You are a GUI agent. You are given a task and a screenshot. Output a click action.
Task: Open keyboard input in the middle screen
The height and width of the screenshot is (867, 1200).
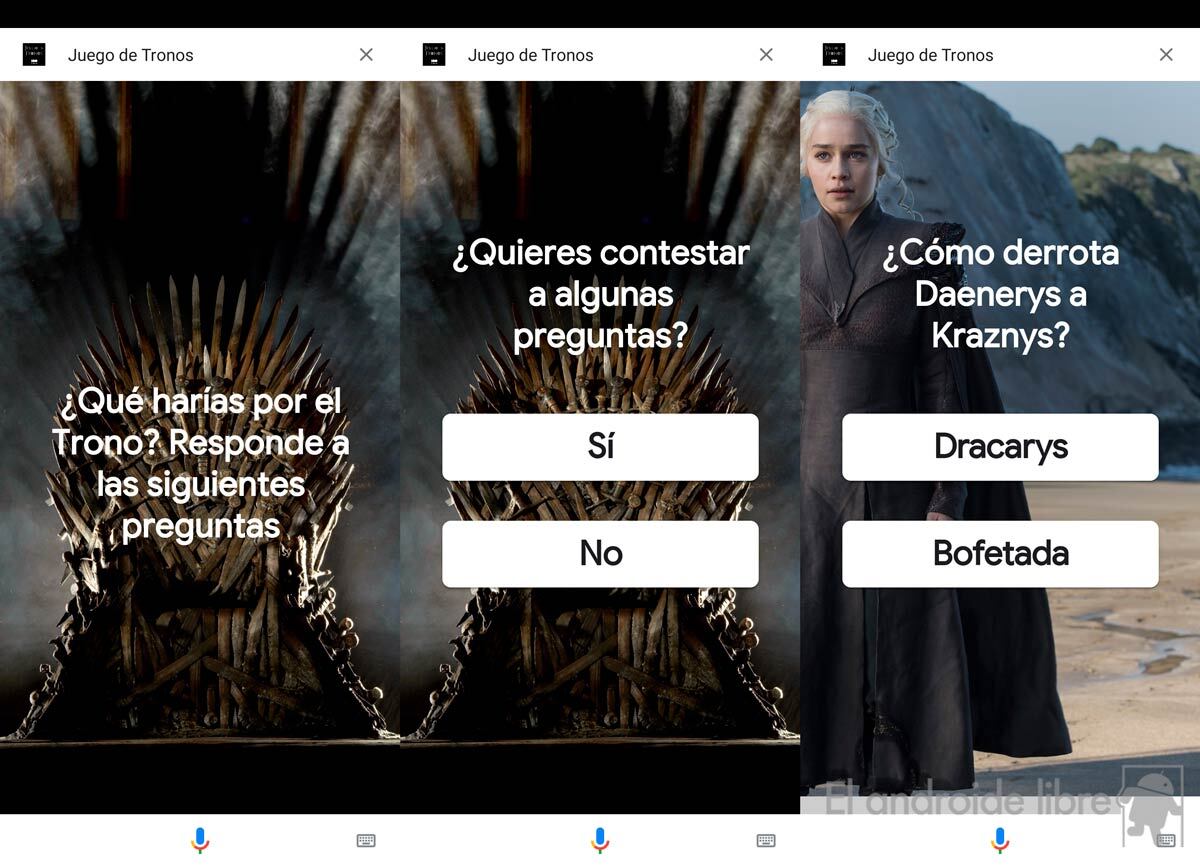[x=766, y=841]
